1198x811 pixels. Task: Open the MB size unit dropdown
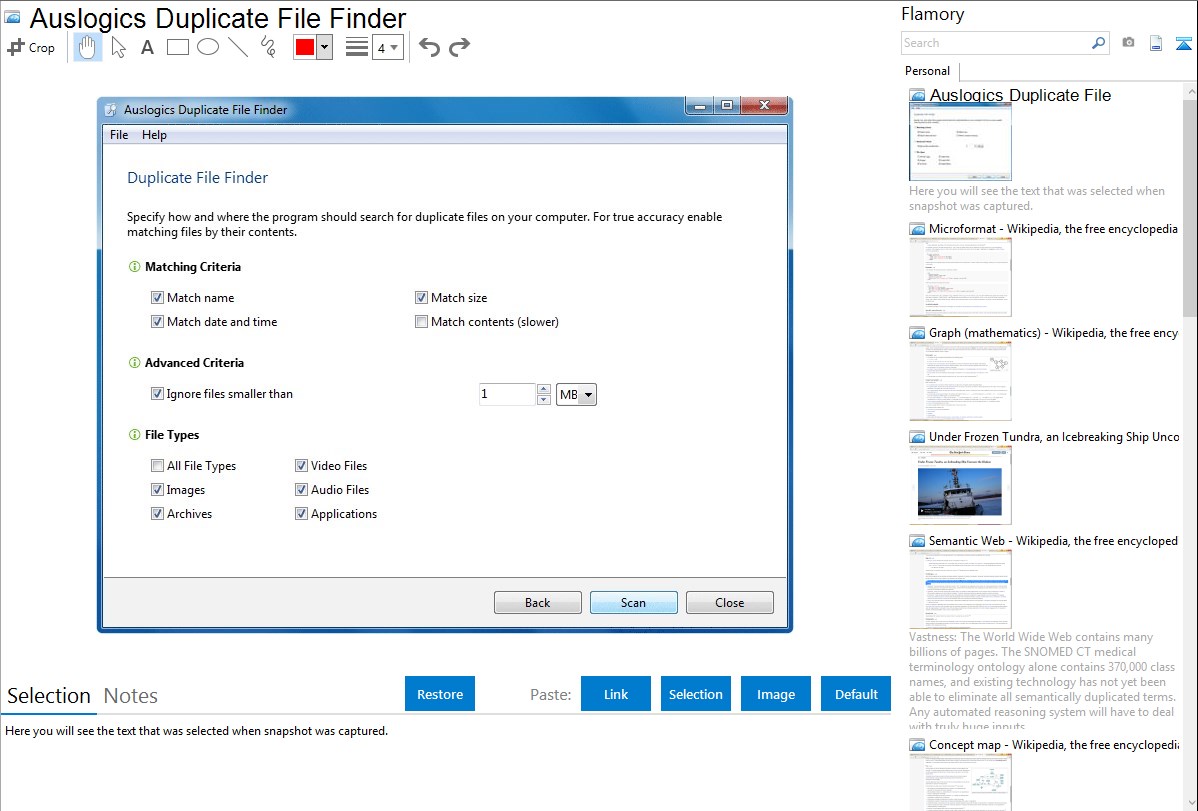[576, 394]
